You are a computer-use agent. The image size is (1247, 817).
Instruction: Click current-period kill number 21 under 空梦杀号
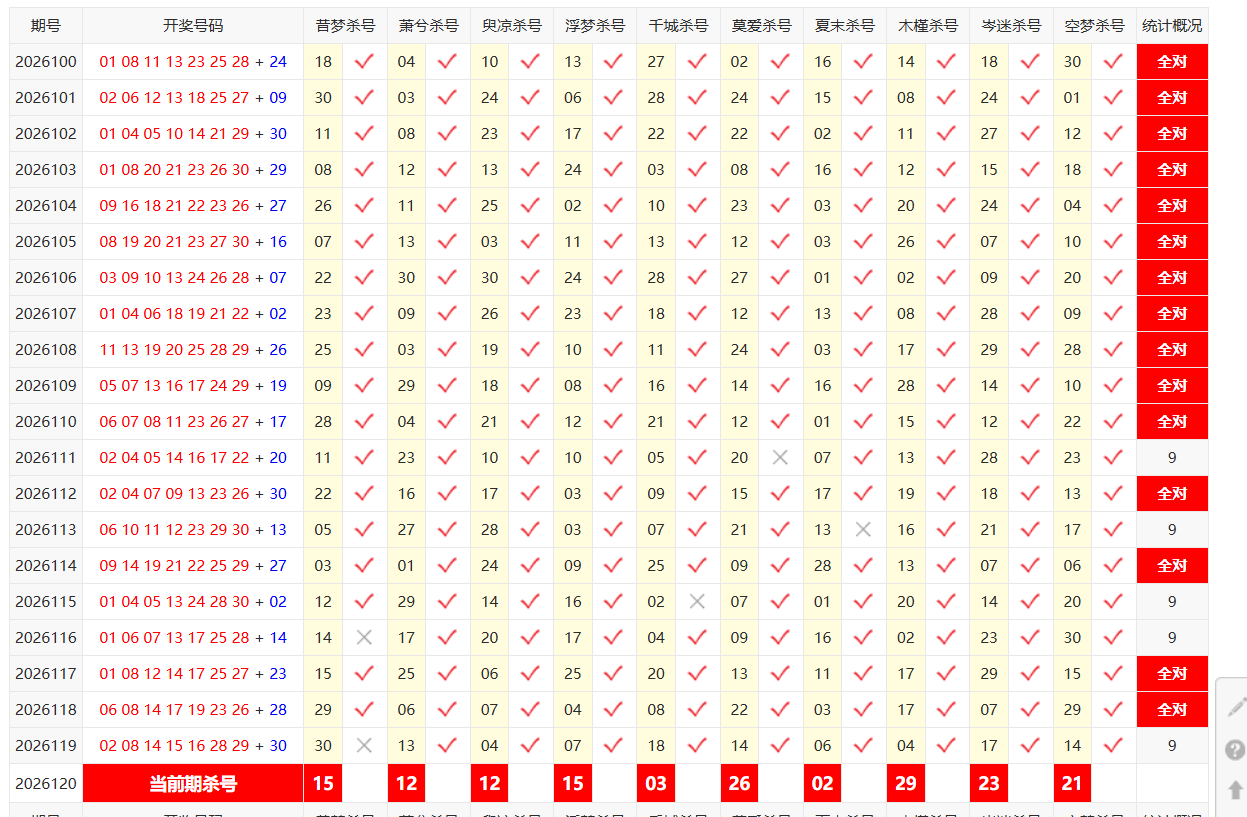point(1072,783)
